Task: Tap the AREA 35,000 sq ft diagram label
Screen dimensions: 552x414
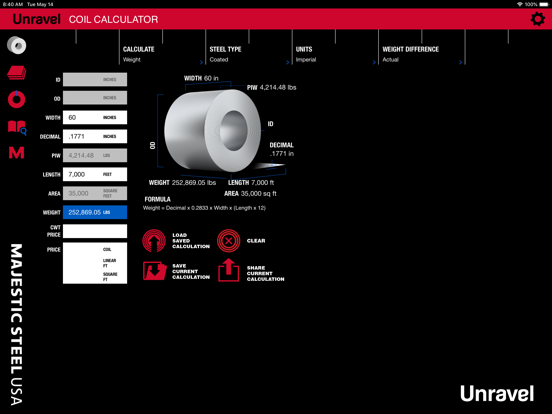Action: [250, 194]
